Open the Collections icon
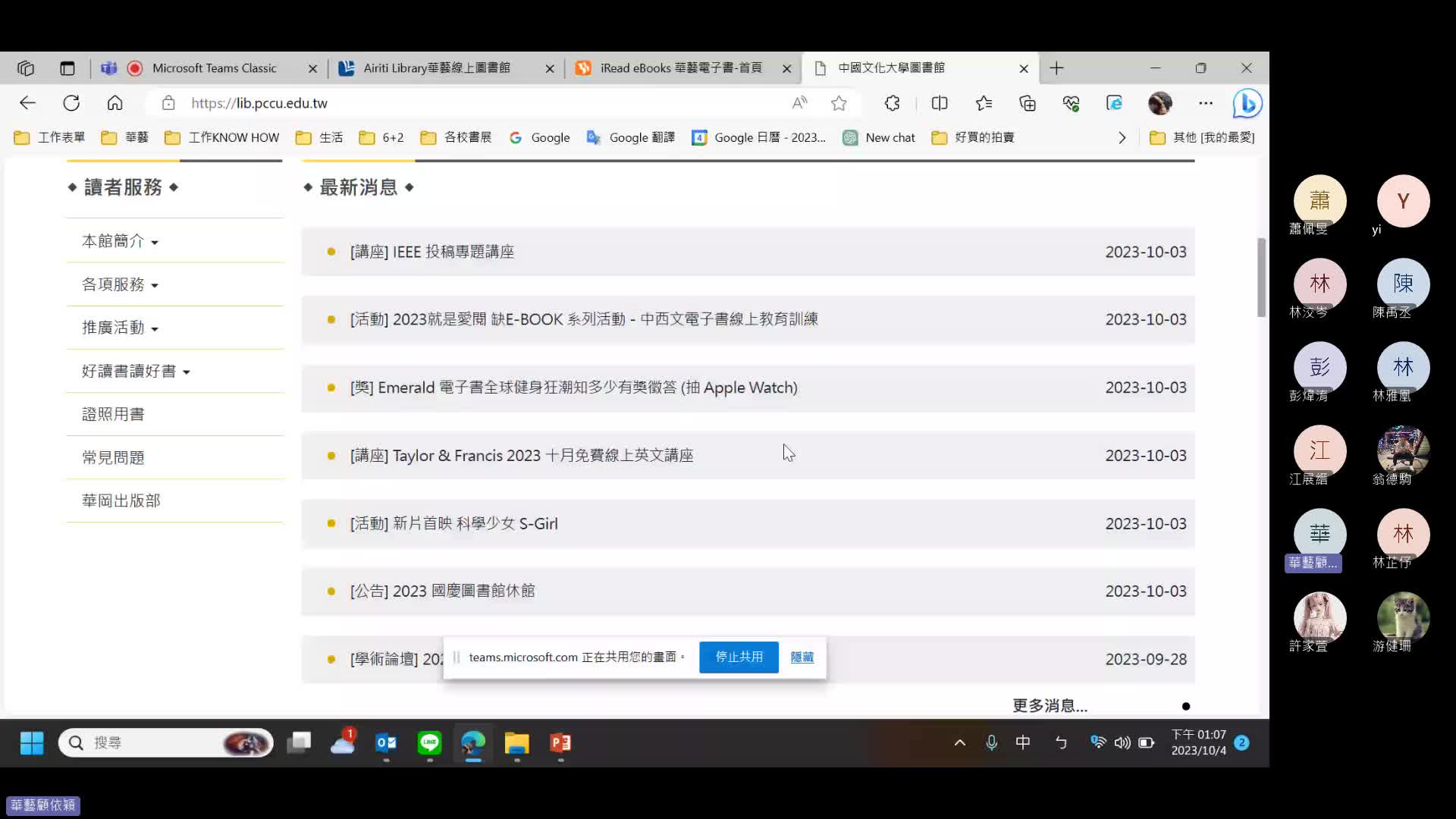The height and width of the screenshot is (819, 1456). tap(1028, 103)
